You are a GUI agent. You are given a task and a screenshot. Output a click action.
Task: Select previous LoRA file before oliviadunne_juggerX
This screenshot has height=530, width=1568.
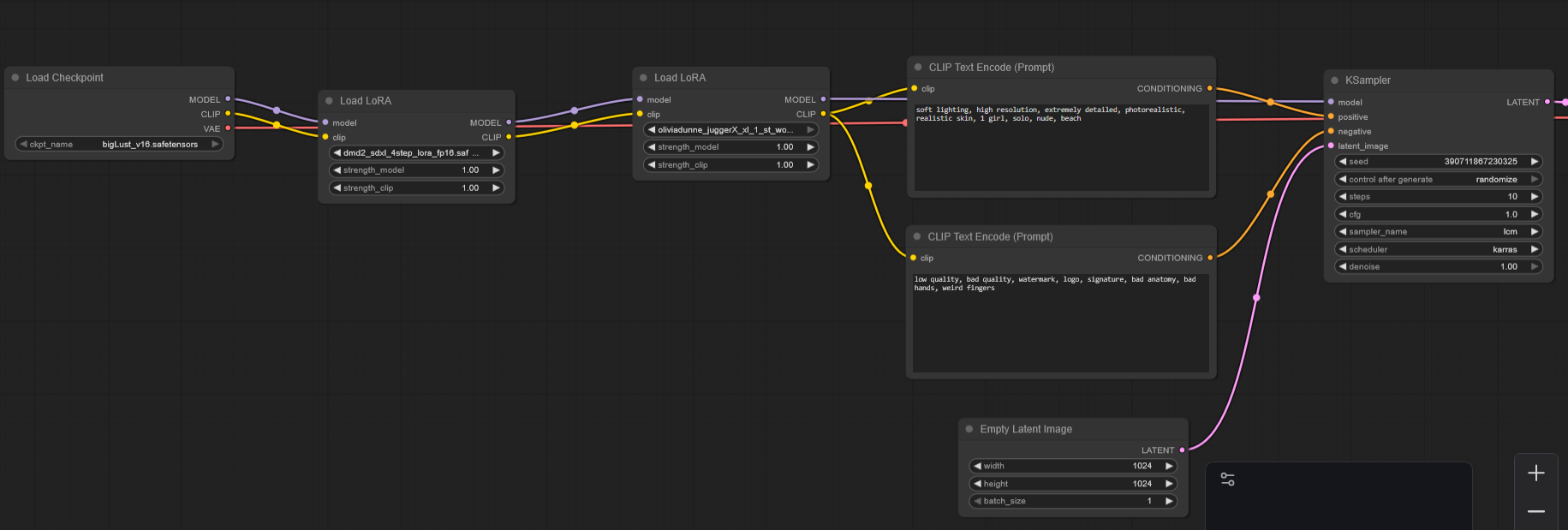pos(651,129)
